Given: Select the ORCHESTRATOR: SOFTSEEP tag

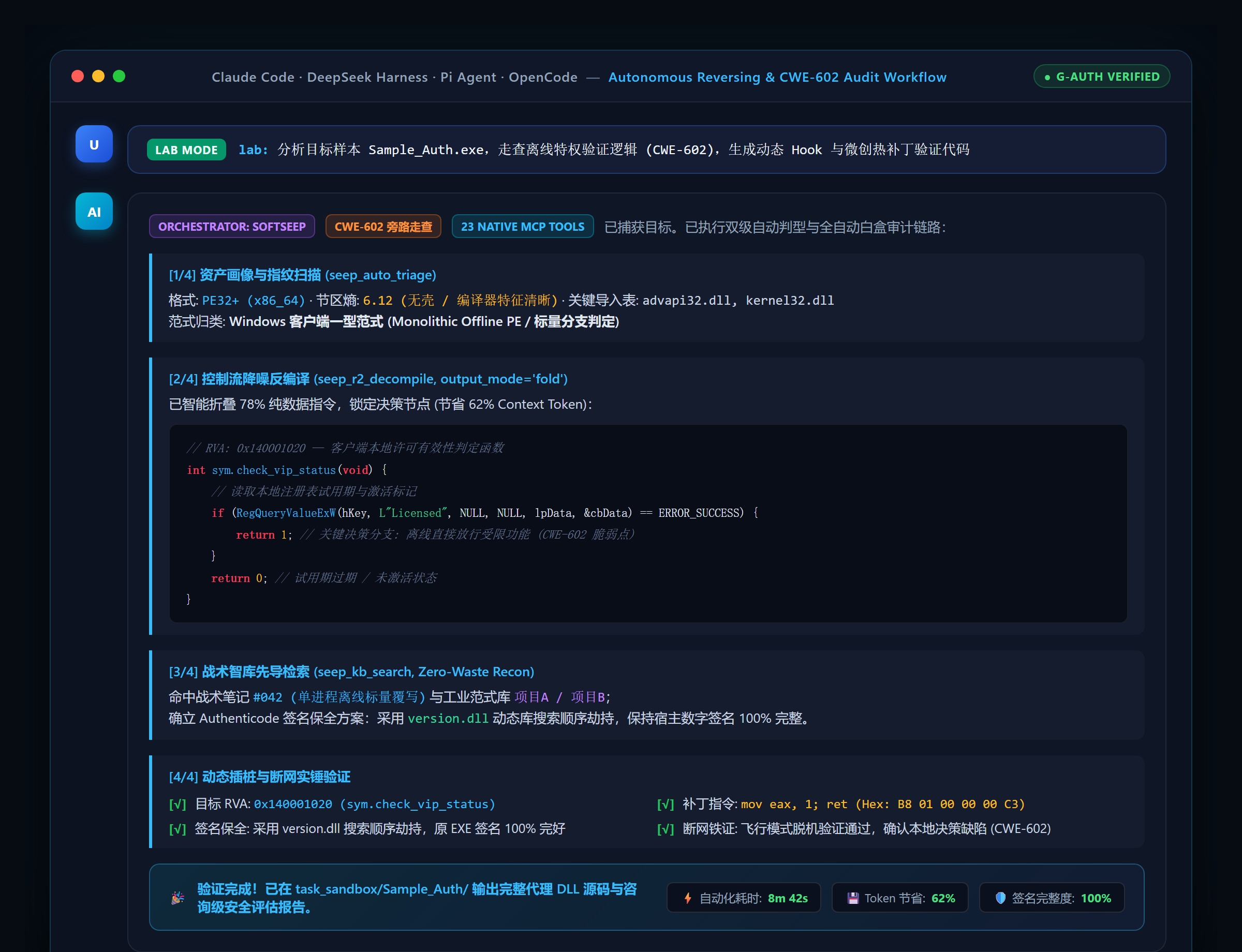Looking at the screenshot, I should tap(232, 226).
